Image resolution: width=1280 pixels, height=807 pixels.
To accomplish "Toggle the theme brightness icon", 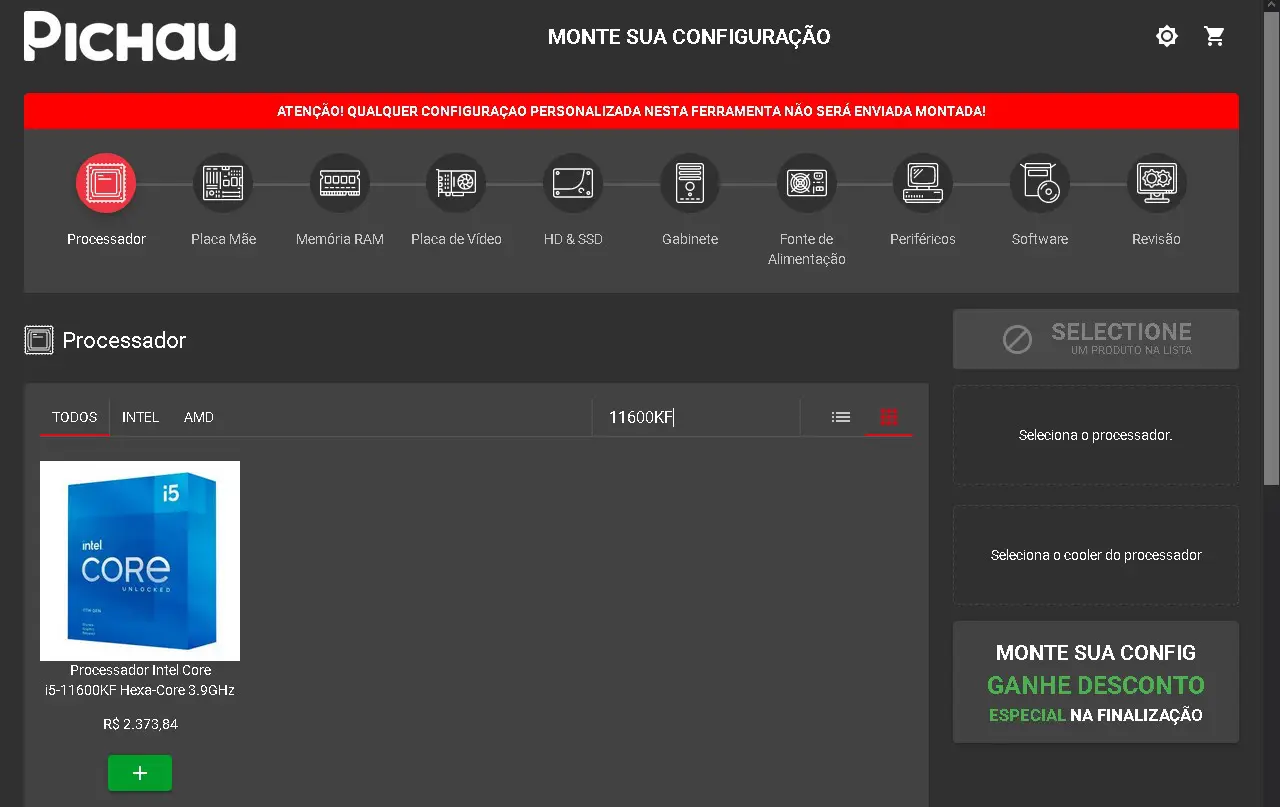I will point(1167,37).
